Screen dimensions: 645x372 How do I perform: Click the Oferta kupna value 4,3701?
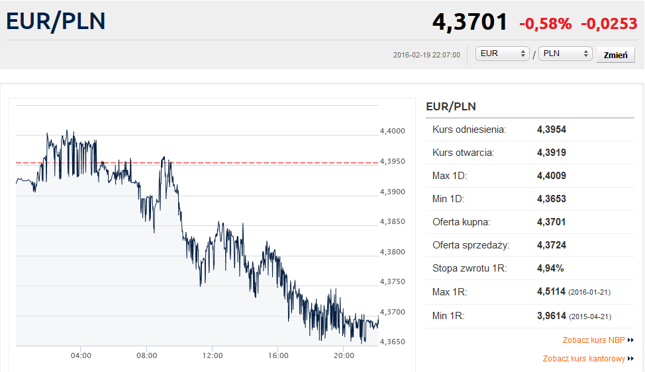click(x=551, y=222)
